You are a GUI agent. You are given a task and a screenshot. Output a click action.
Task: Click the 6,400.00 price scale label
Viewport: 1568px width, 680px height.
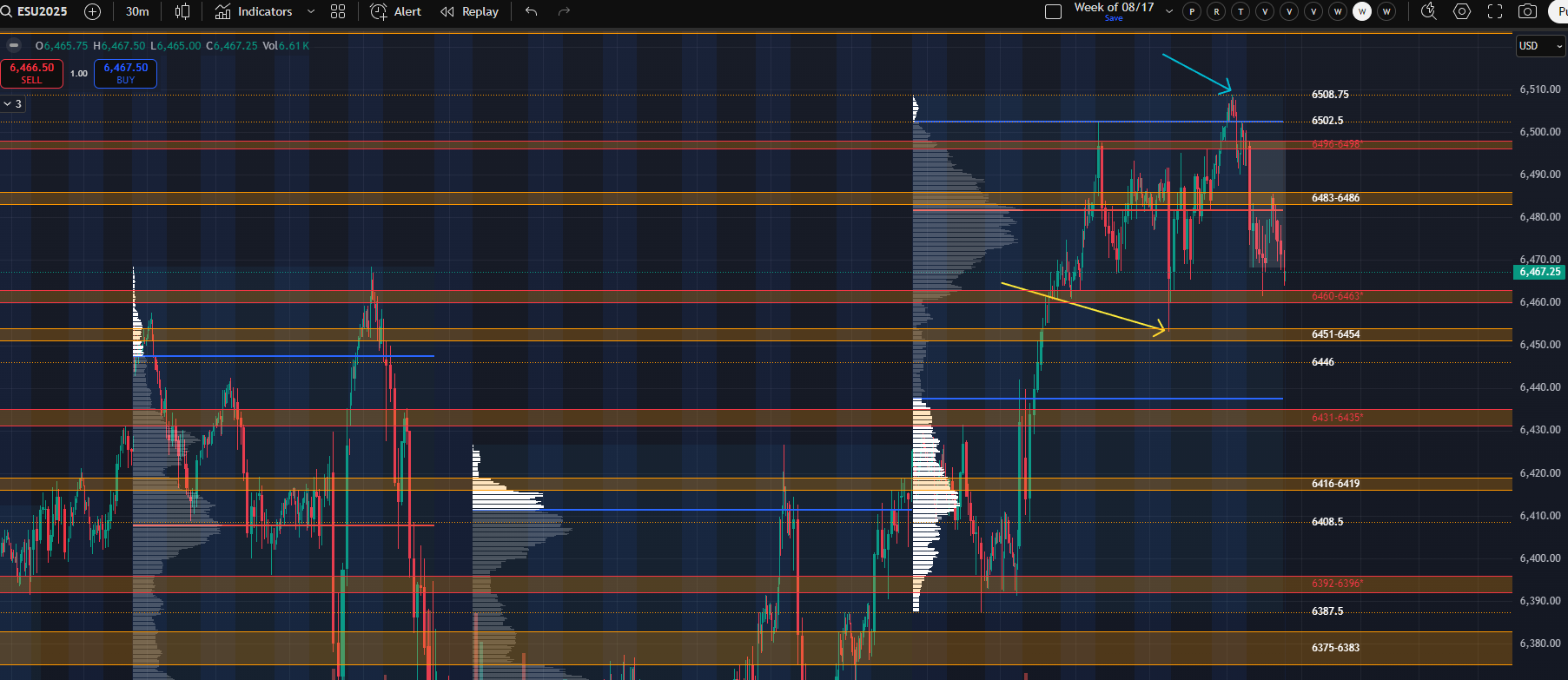(x=1540, y=558)
